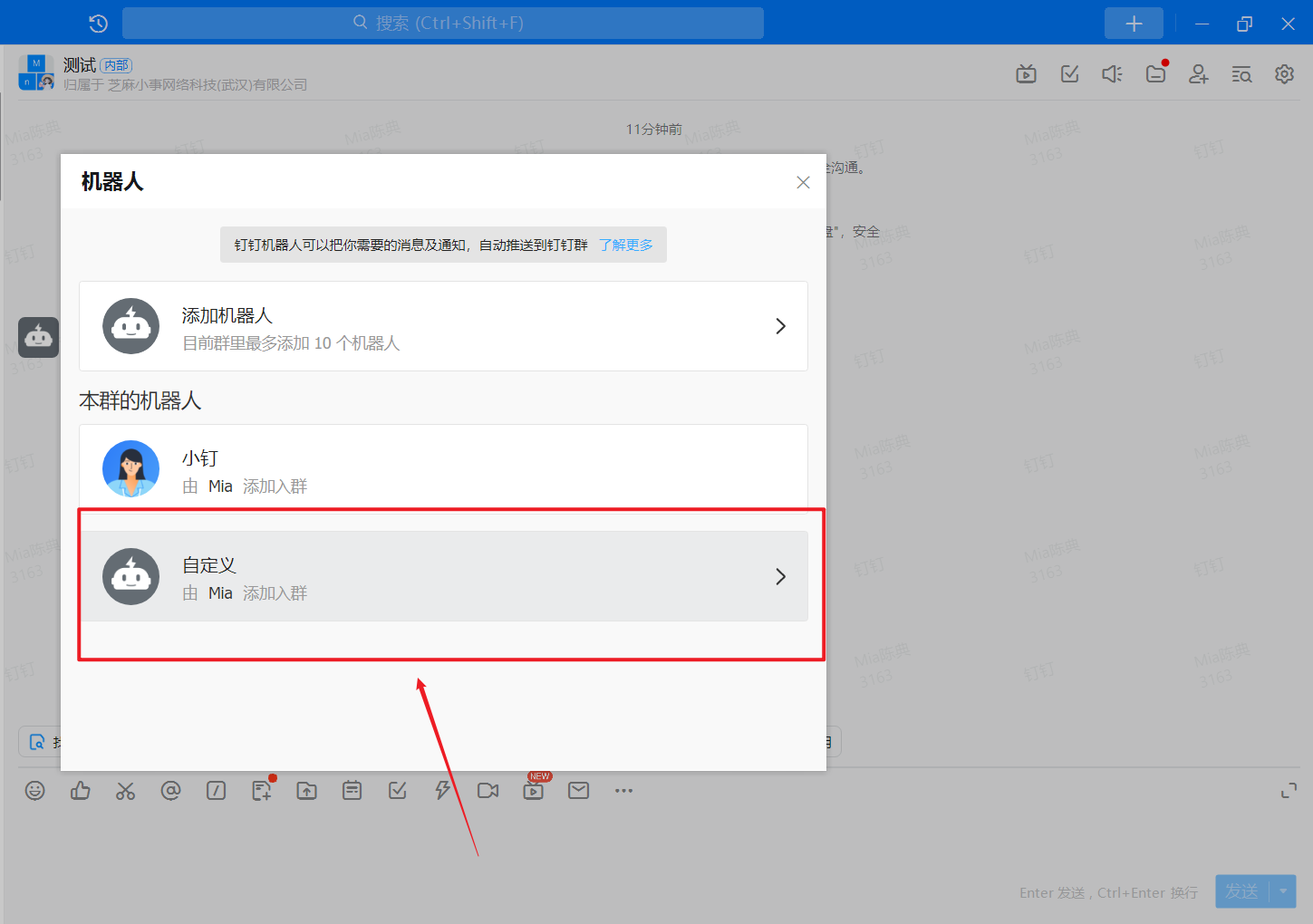Screen dimensions: 1313x924
Task: Click the 测试 group avatar
Action: coord(36,72)
